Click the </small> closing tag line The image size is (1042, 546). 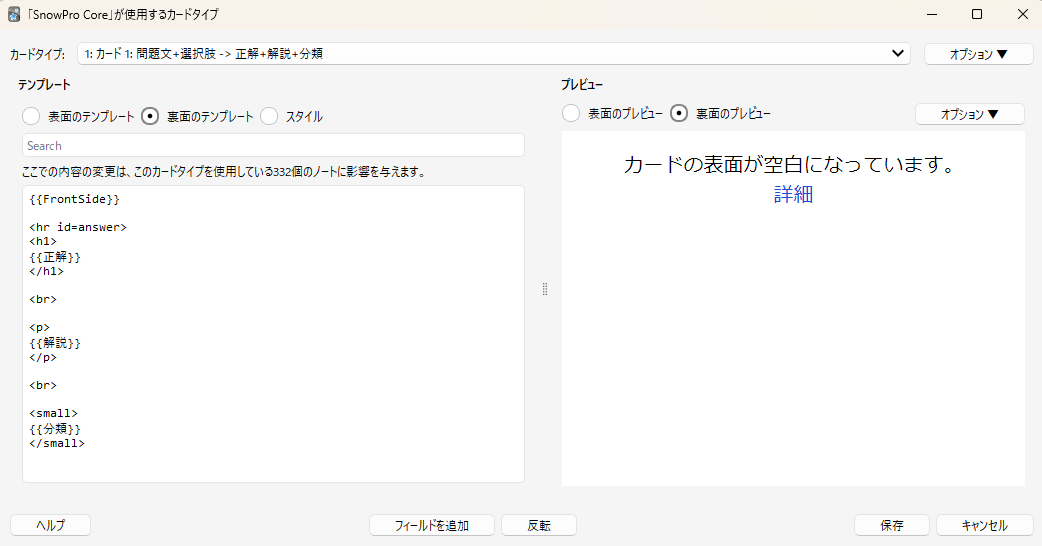click(57, 444)
